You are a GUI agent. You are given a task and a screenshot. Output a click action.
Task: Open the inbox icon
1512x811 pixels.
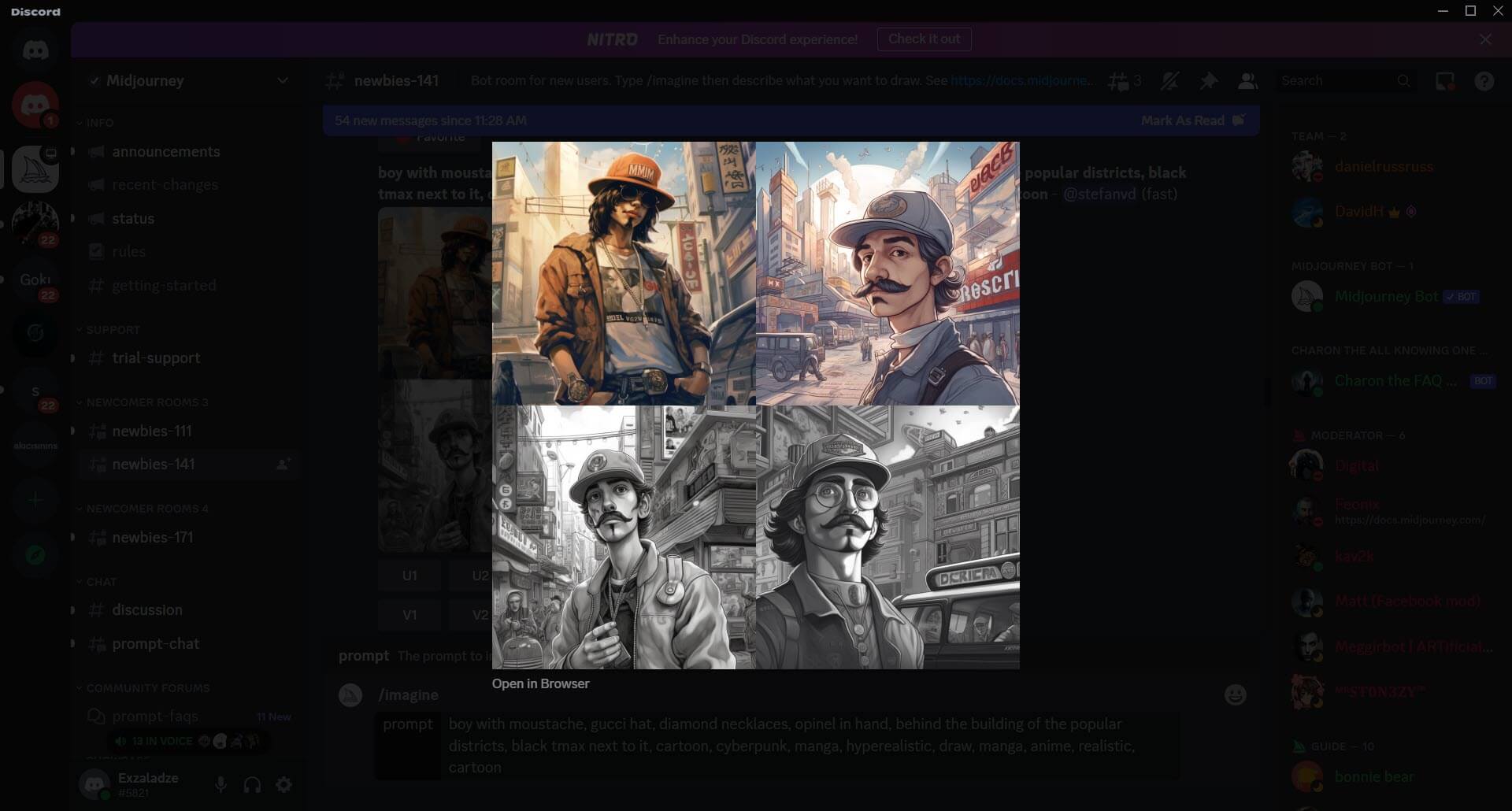(1443, 80)
